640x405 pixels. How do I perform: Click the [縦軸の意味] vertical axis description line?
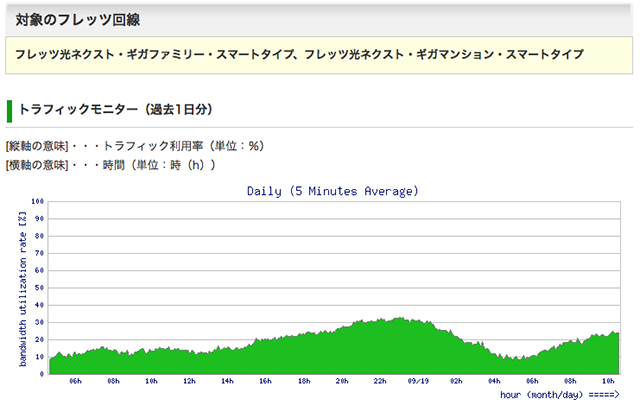[x=134, y=146]
